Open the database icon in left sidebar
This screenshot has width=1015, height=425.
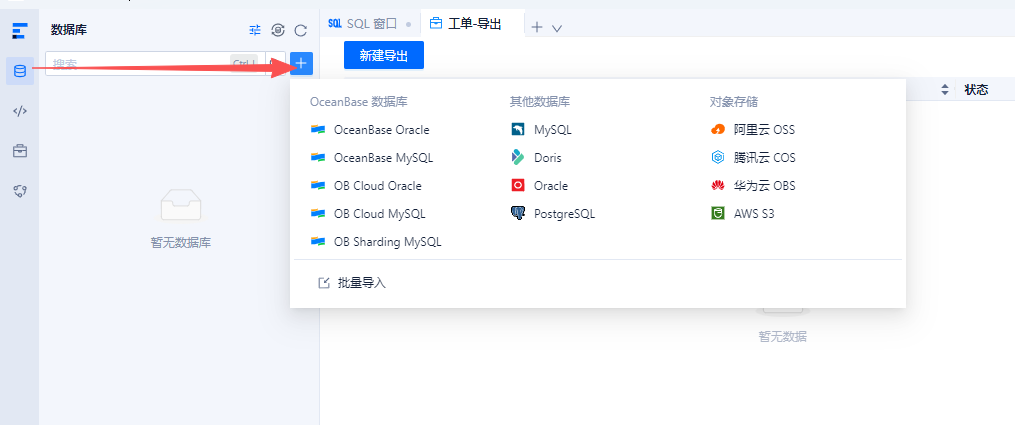19,71
